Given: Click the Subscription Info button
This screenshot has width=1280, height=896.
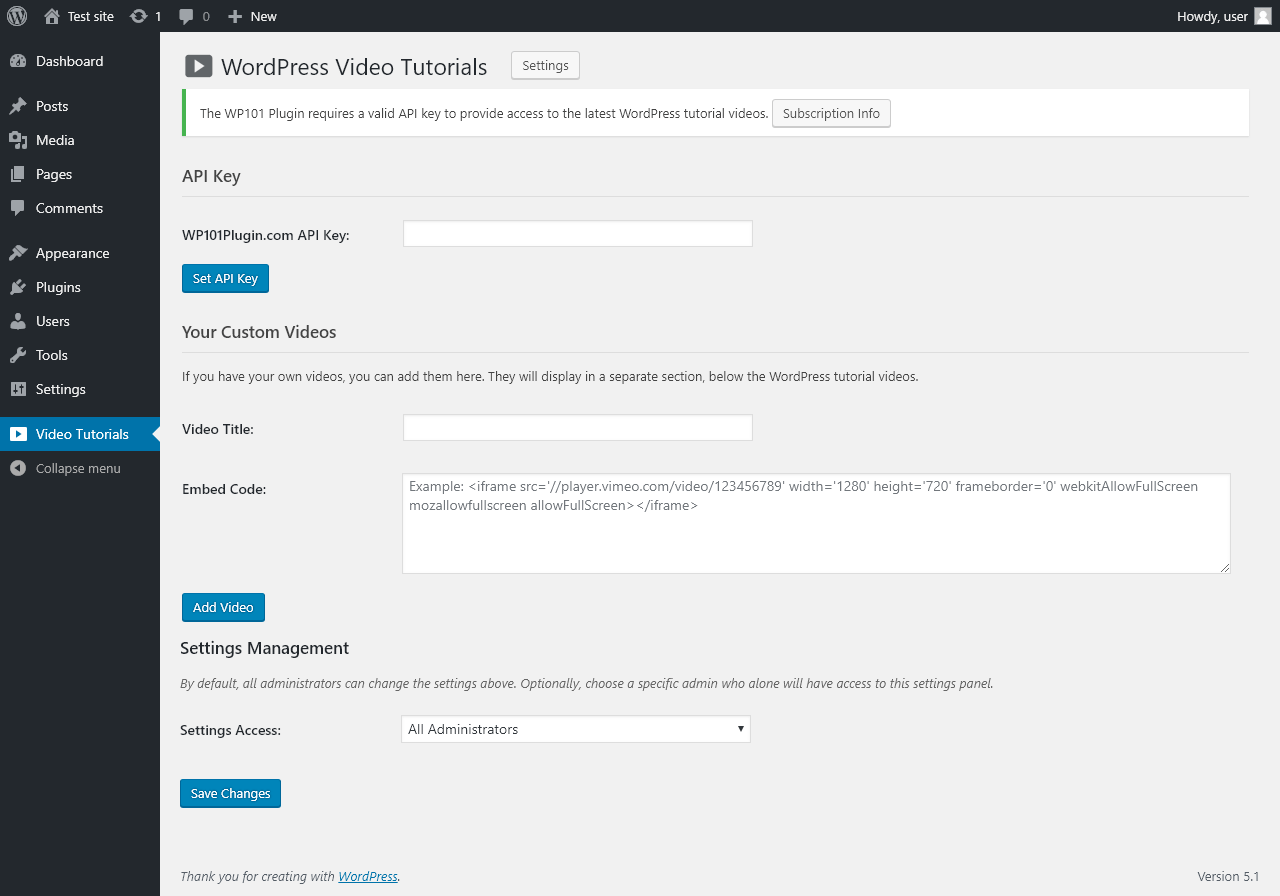Looking at the screenshot, I should [831, 113].
